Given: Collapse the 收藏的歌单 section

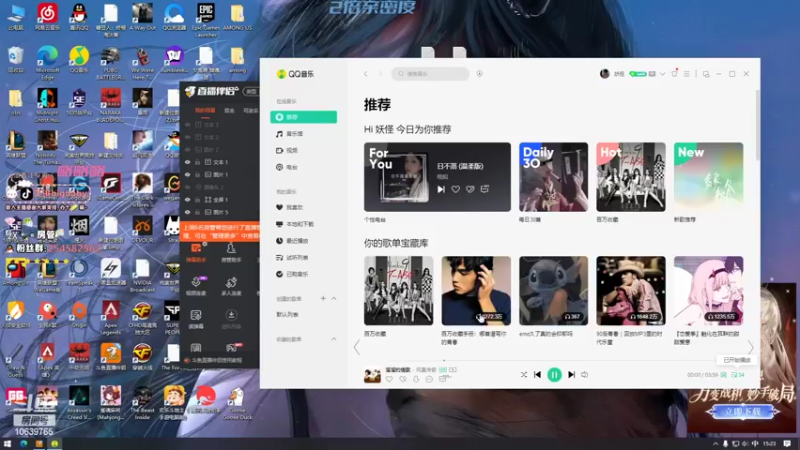Looking at the screenshot, I should 334,339.
